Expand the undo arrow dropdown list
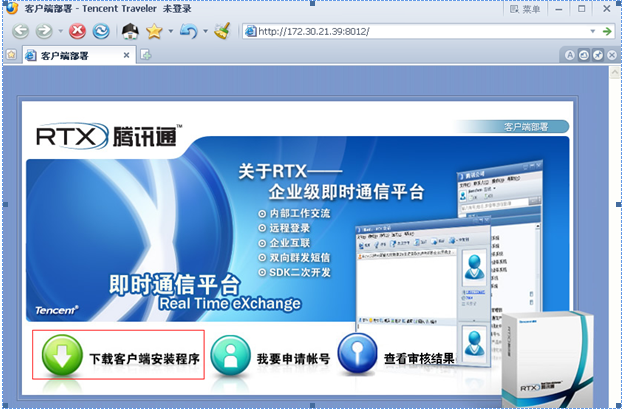 coord(204,32)
